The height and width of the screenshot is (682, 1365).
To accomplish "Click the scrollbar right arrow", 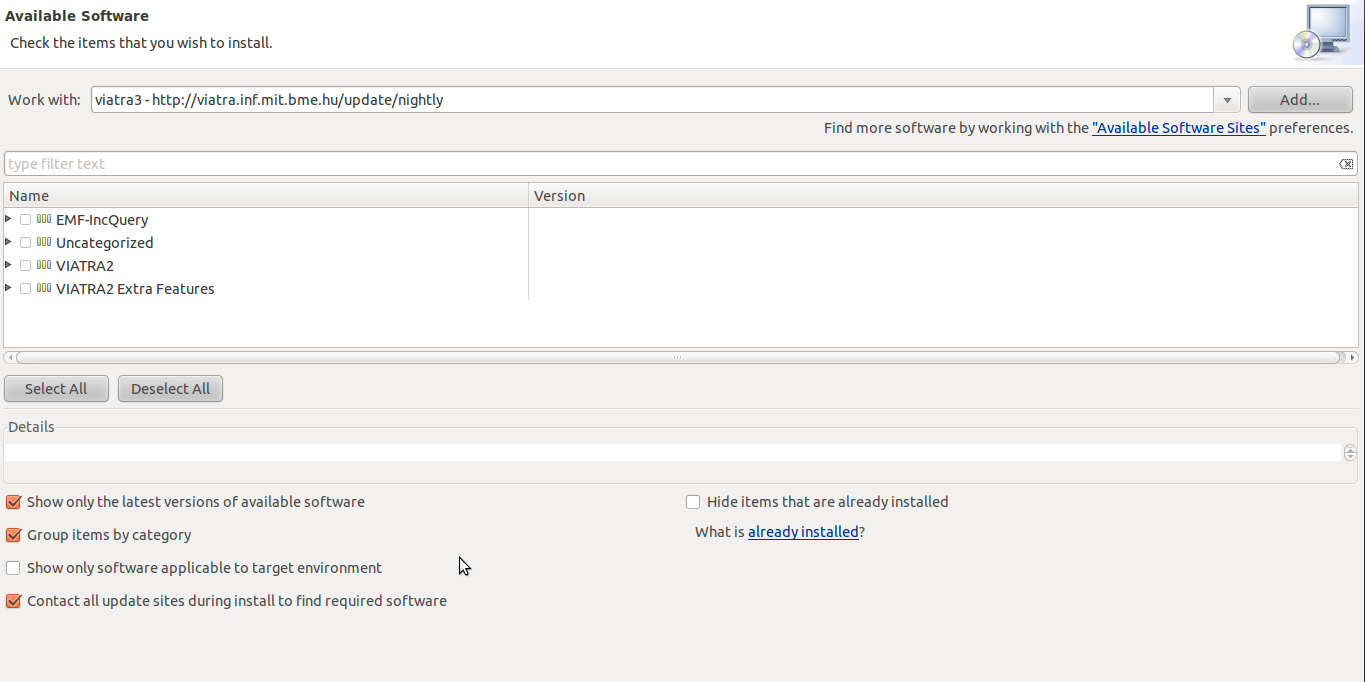I will point(1352,357).
